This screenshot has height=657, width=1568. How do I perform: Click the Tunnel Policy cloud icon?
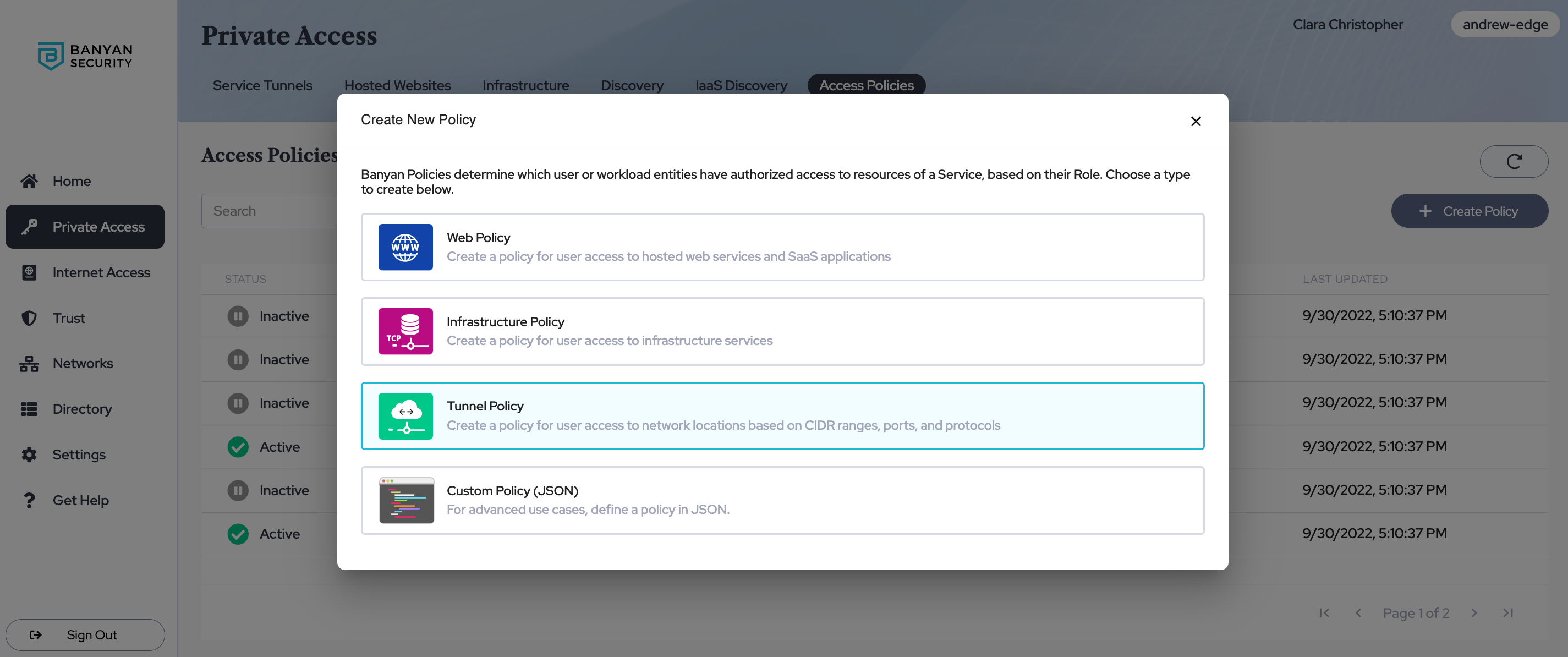coord(405,416)
